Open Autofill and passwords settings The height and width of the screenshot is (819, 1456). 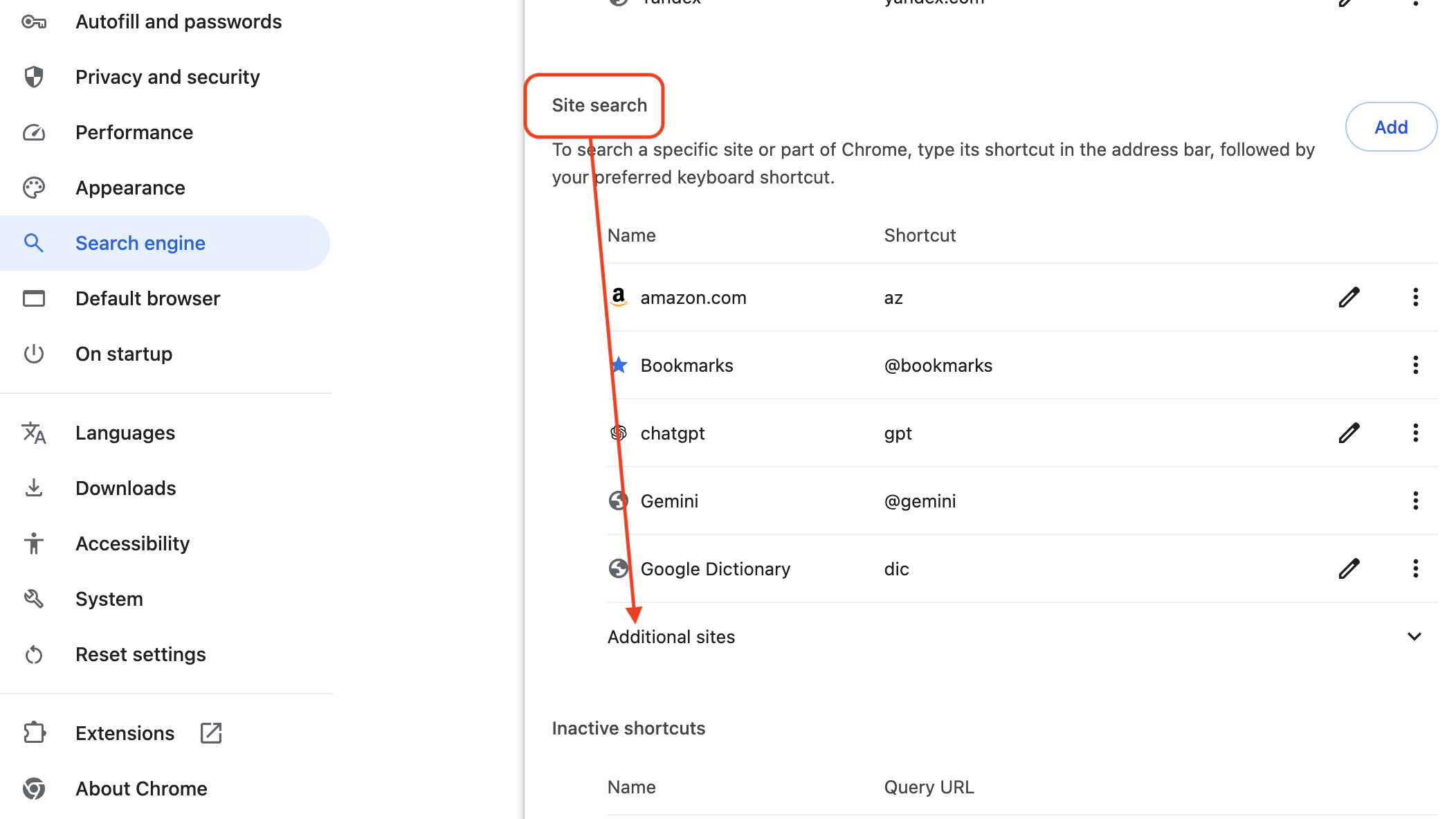(178, 22)
